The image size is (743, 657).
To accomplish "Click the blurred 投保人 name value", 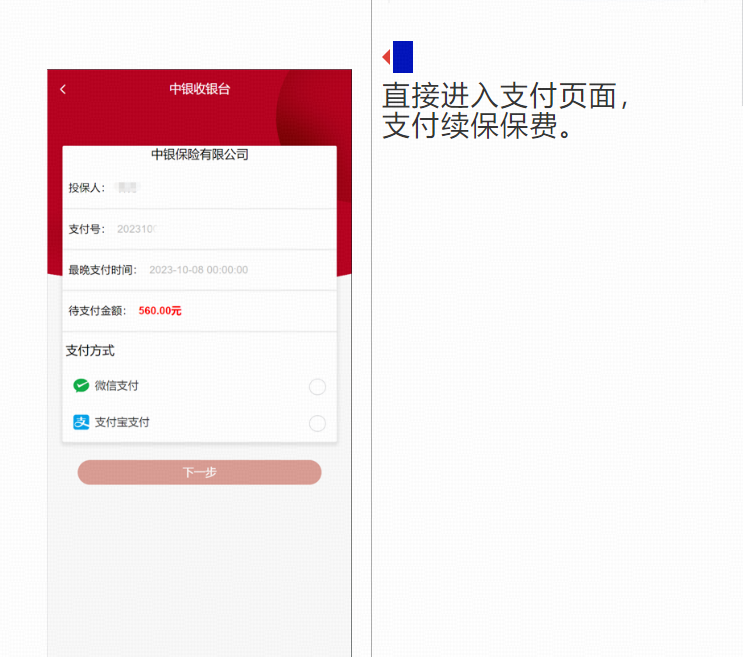I will 127,188.
